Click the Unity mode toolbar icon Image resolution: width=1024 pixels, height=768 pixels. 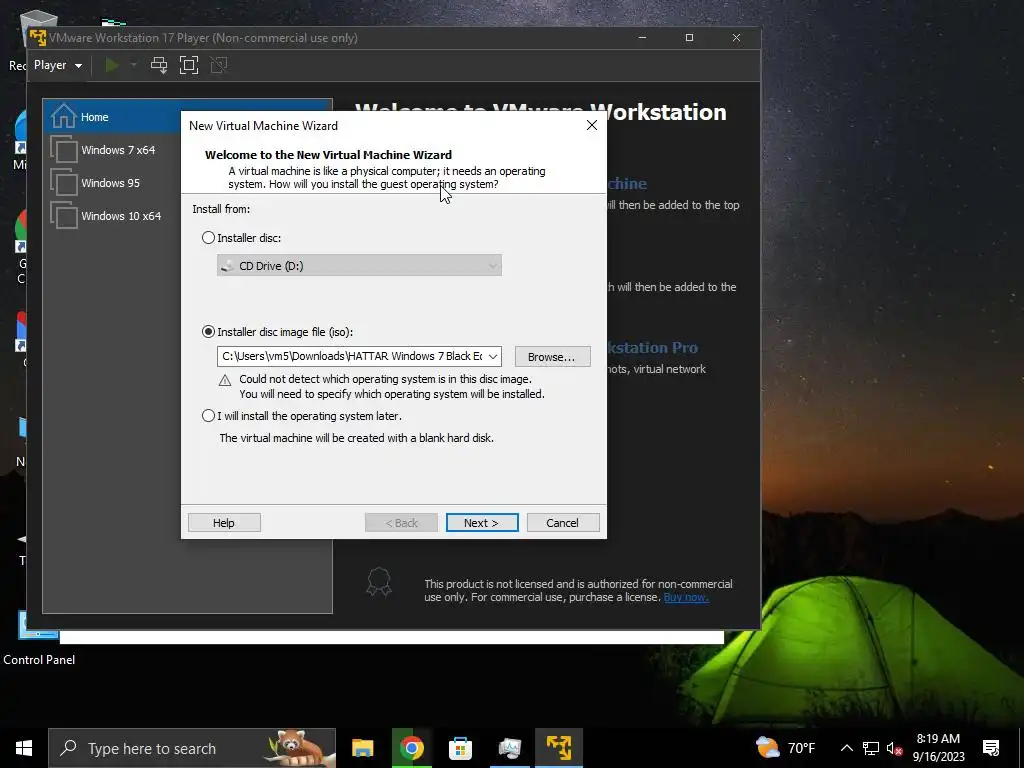tap(219, 65)
